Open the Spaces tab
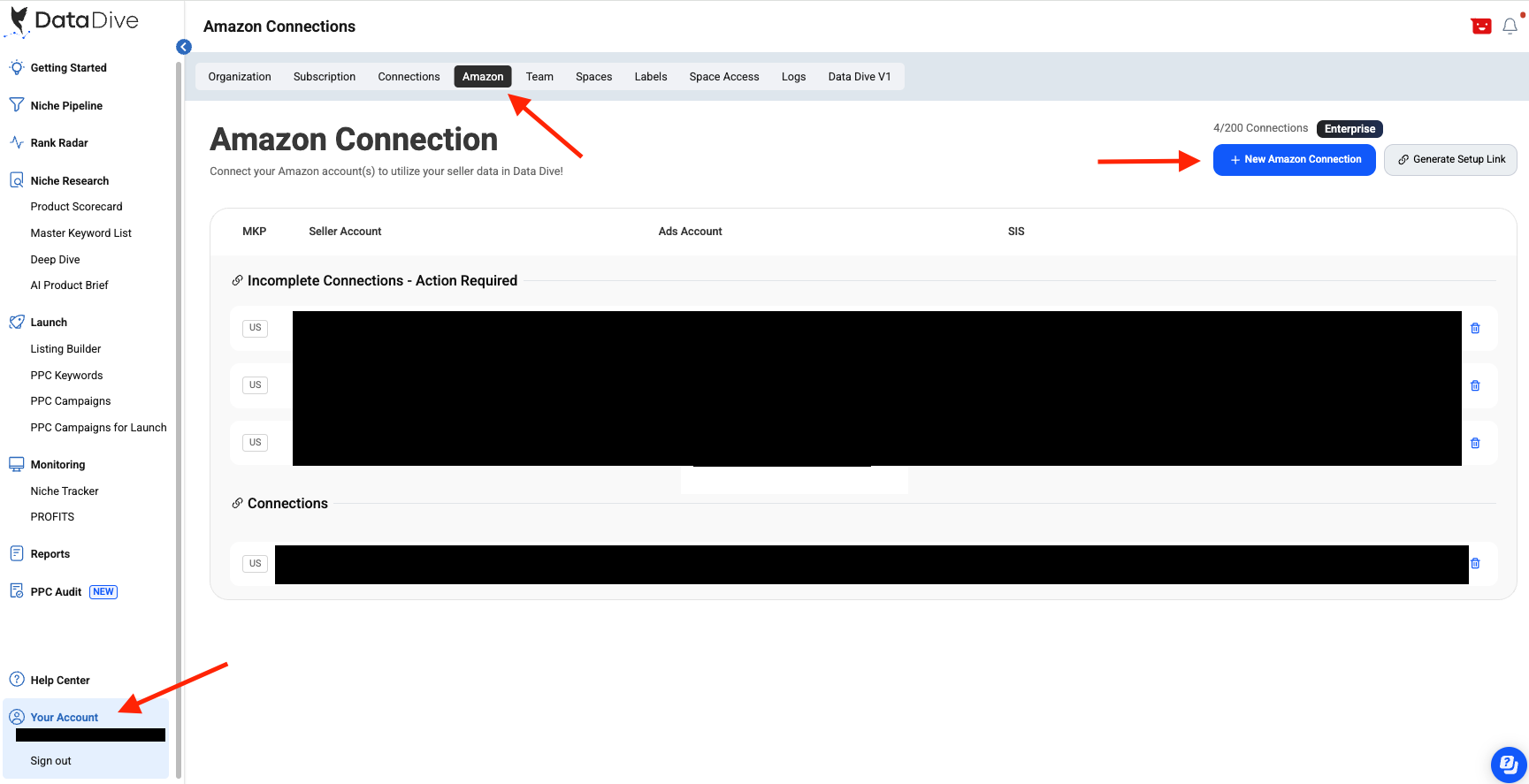This screenshot has width=1529, height=784. pyautogui.click(x=594, y=77)
